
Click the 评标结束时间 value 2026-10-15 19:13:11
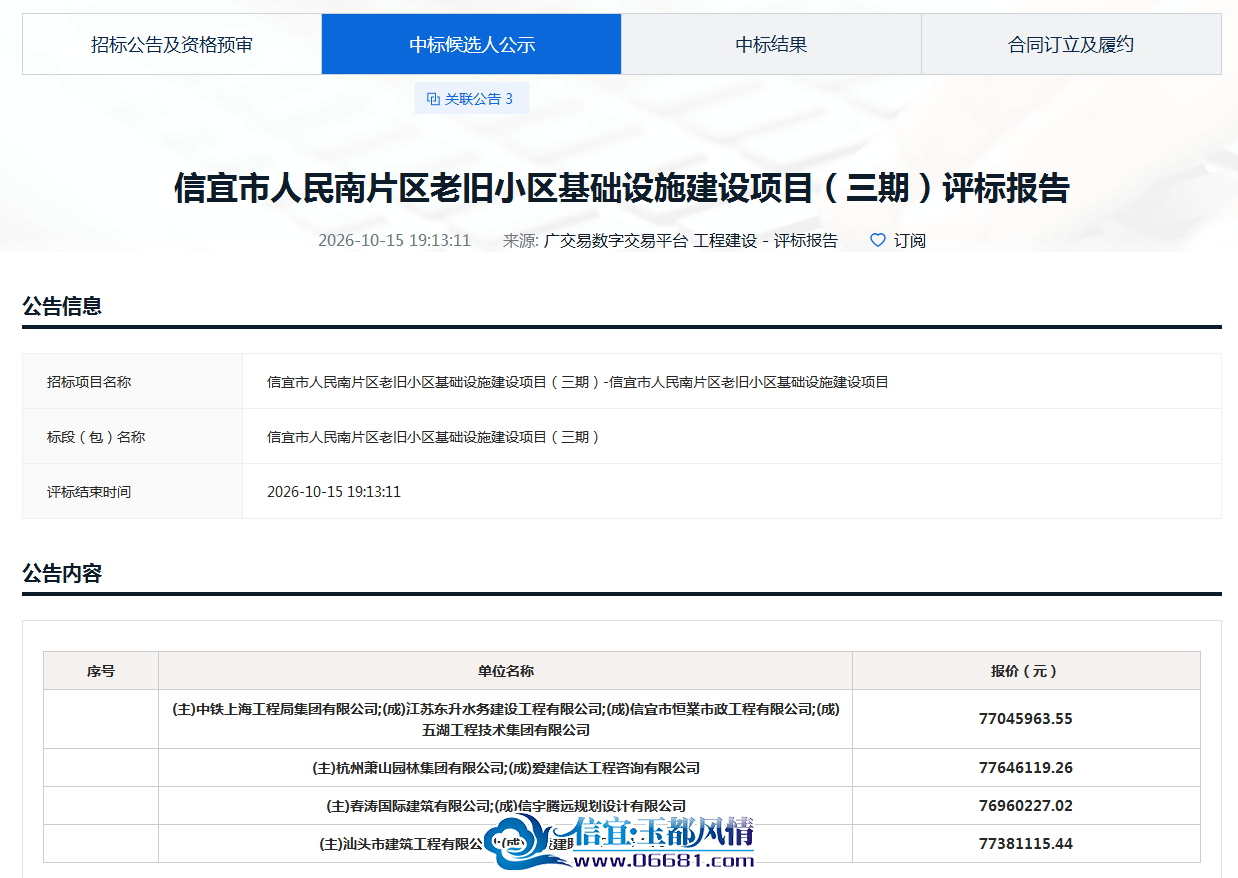coord(334,491)
